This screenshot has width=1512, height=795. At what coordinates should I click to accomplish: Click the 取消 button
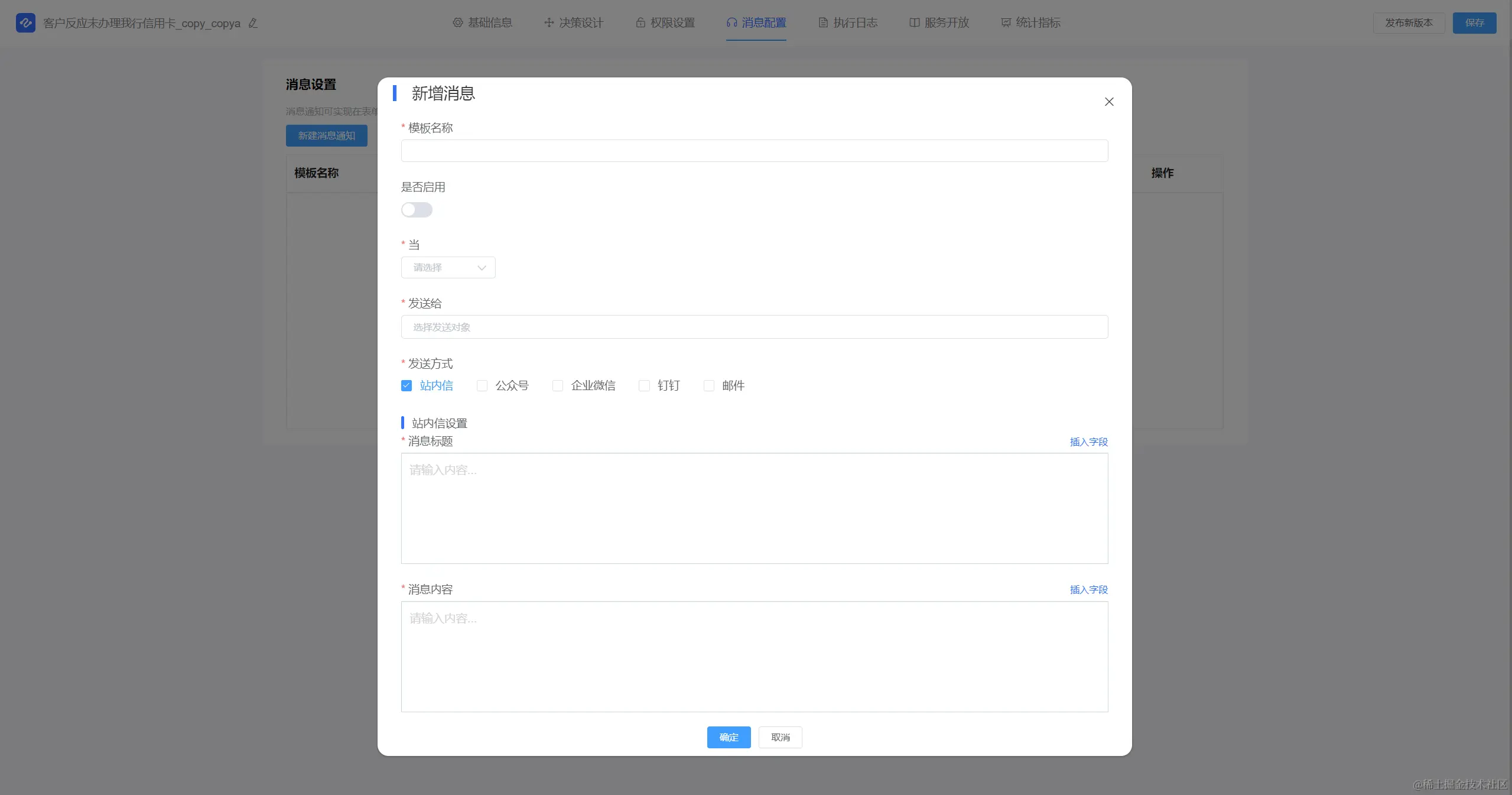(x=780, y=737)
